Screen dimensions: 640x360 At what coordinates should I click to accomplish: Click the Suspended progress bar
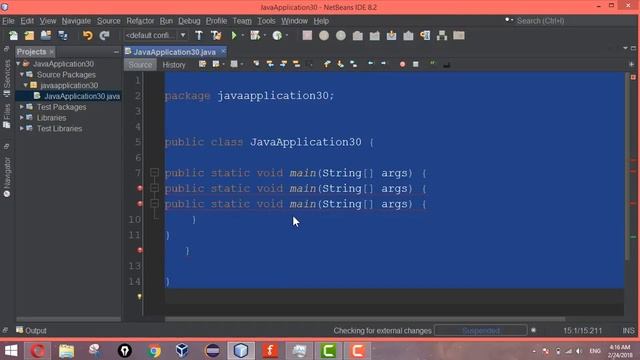pos(480,330)
